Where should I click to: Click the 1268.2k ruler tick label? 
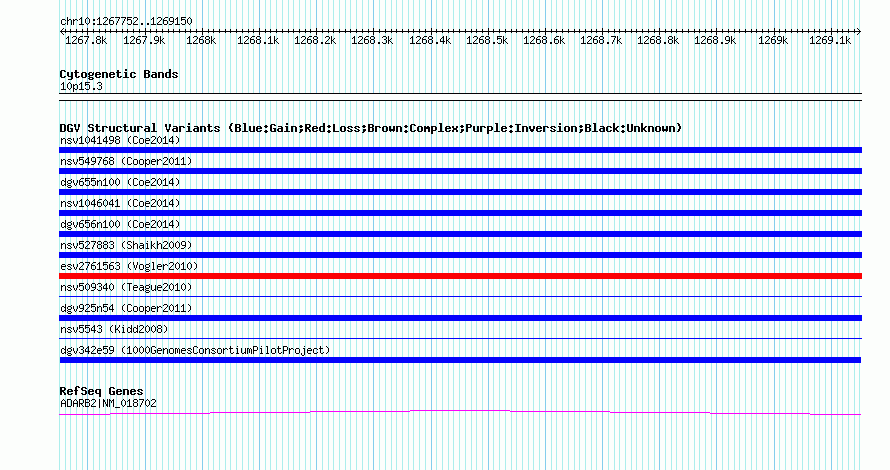[x=315, y=40]
